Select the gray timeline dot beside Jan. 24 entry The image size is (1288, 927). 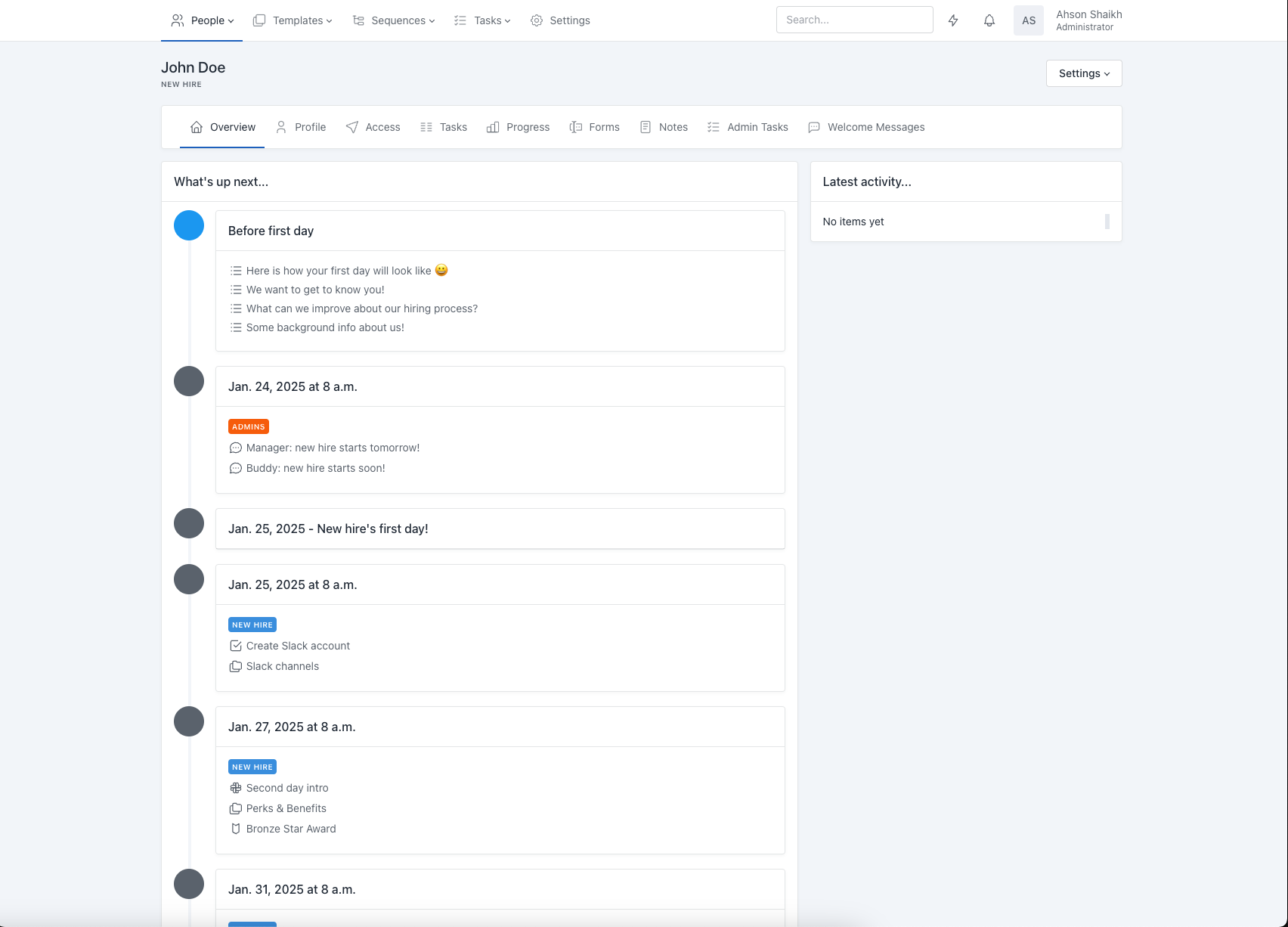point(189,381)
